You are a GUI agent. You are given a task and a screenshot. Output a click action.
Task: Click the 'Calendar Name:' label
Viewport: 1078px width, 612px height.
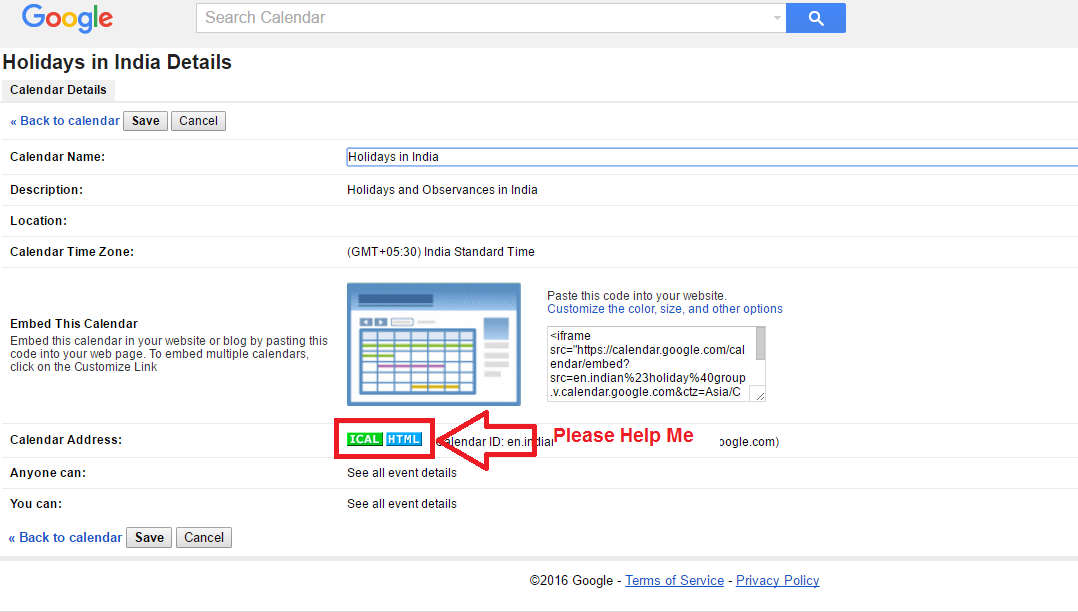tap(58, 157)
